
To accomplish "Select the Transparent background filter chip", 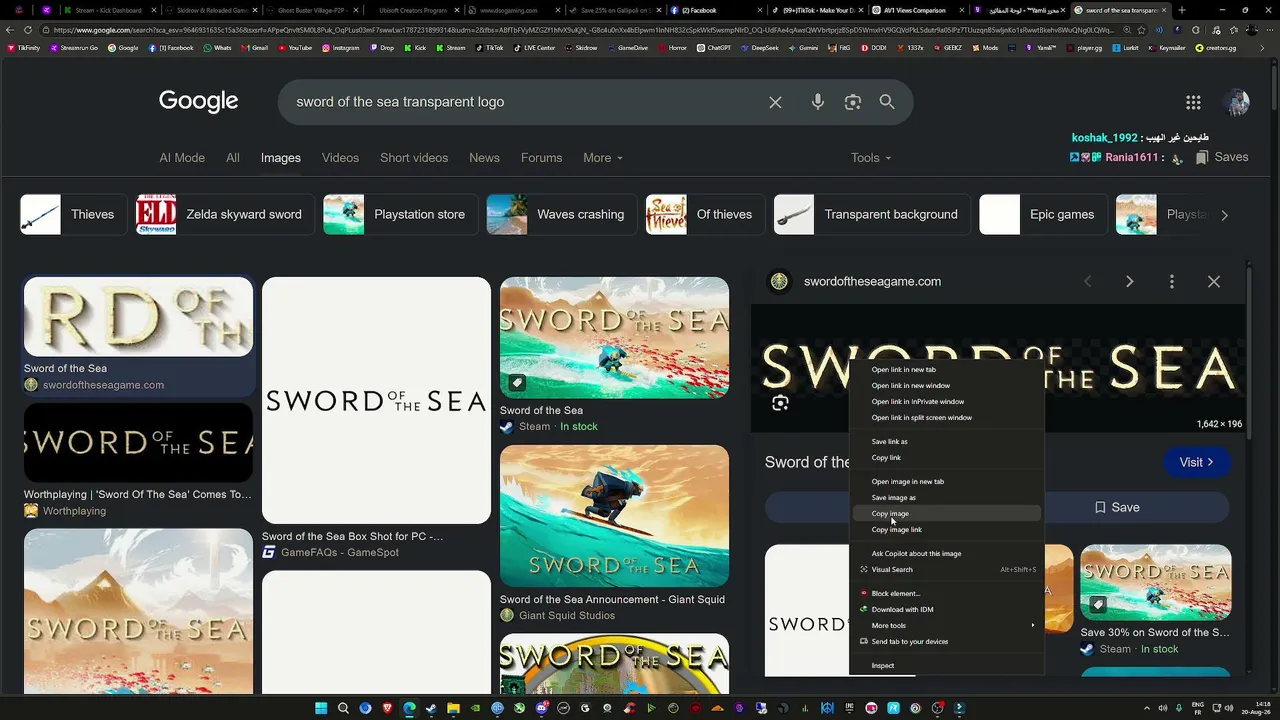I will tap(871, 214).
